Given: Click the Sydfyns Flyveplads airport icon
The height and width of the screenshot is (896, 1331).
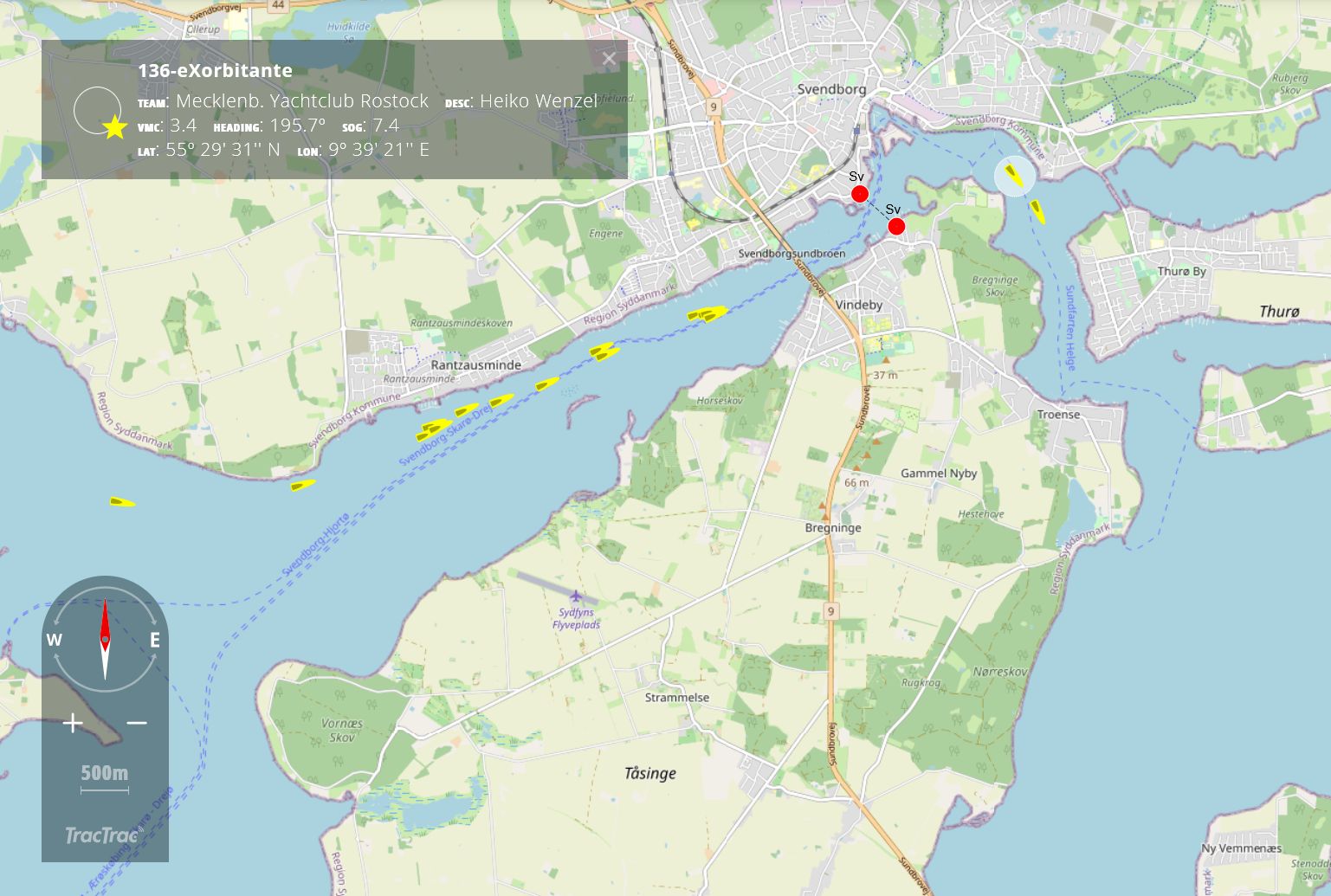Looking at the screenshot, I should [576, 596].
